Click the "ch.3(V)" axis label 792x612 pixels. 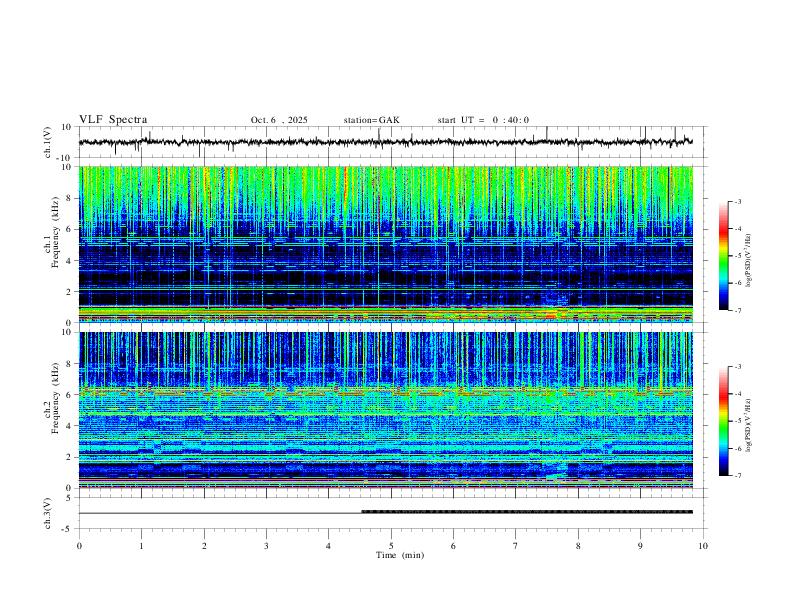tap(48, 513)
